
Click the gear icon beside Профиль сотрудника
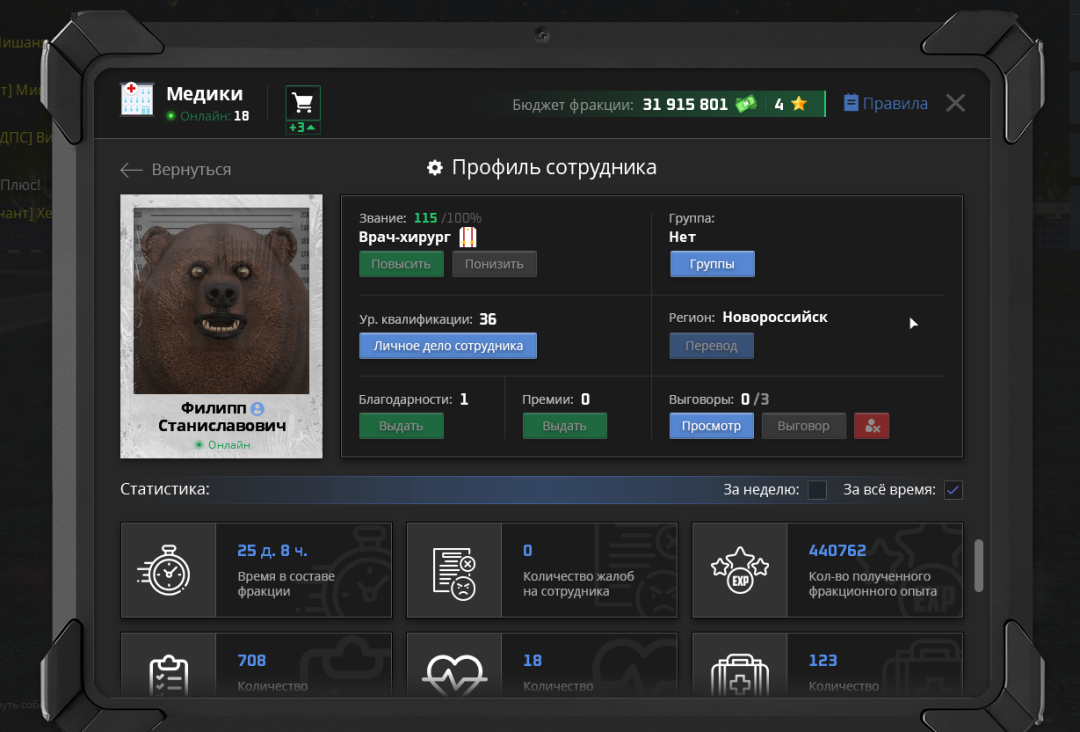tap(435, 167)
